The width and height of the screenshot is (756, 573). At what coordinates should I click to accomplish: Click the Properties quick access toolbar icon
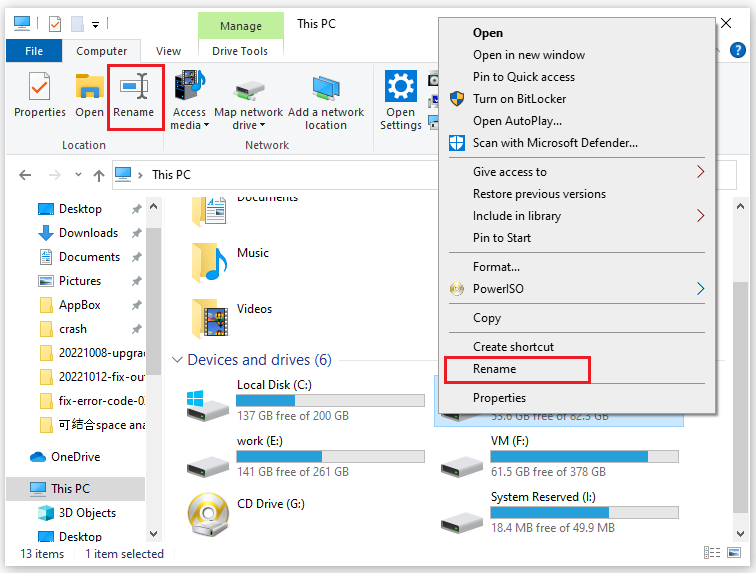55,24
